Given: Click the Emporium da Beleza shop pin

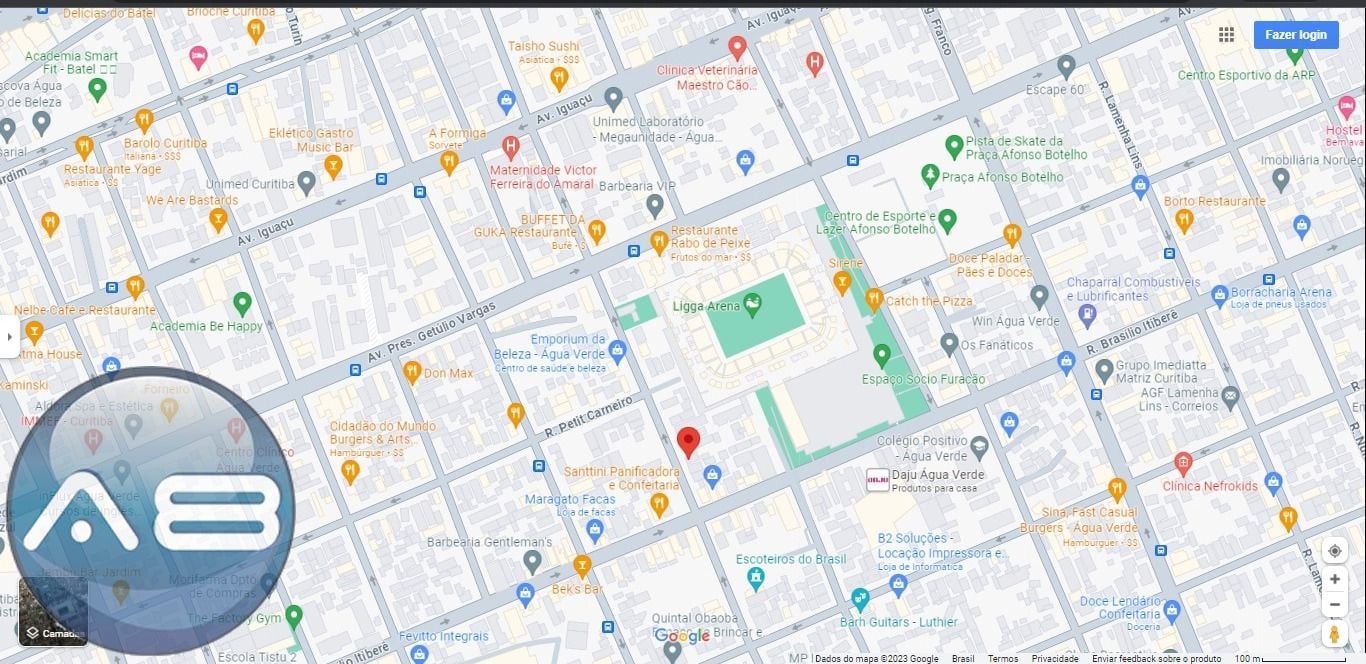Looking at the screenshot, I should click(x=617, y=350).
